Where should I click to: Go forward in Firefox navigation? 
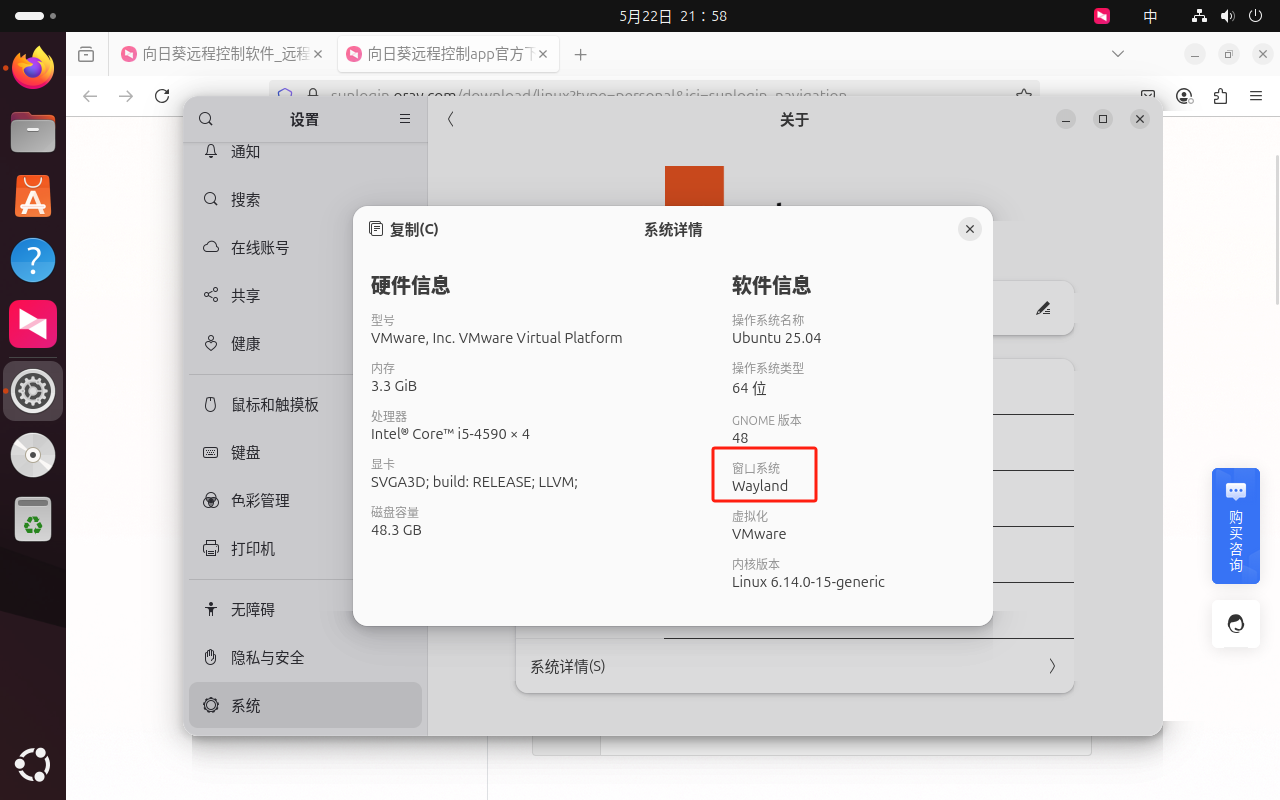tap(126, 96)
